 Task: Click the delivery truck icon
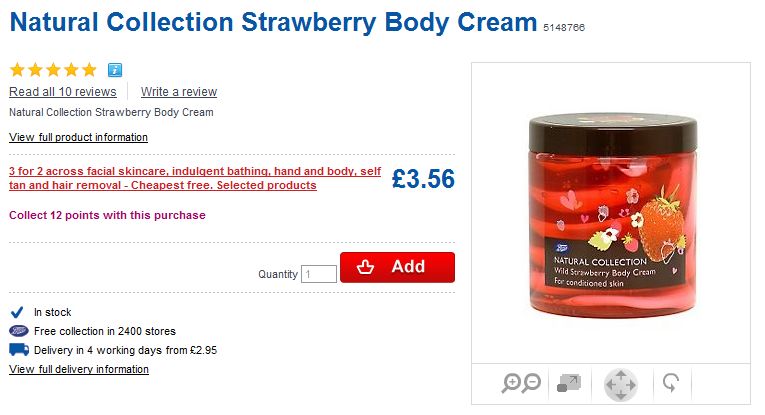(18, 350)
